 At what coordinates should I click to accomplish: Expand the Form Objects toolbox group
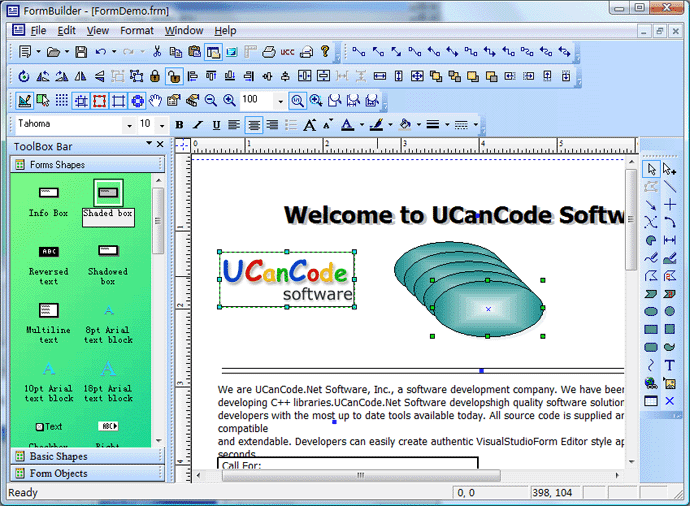(87, 473)
